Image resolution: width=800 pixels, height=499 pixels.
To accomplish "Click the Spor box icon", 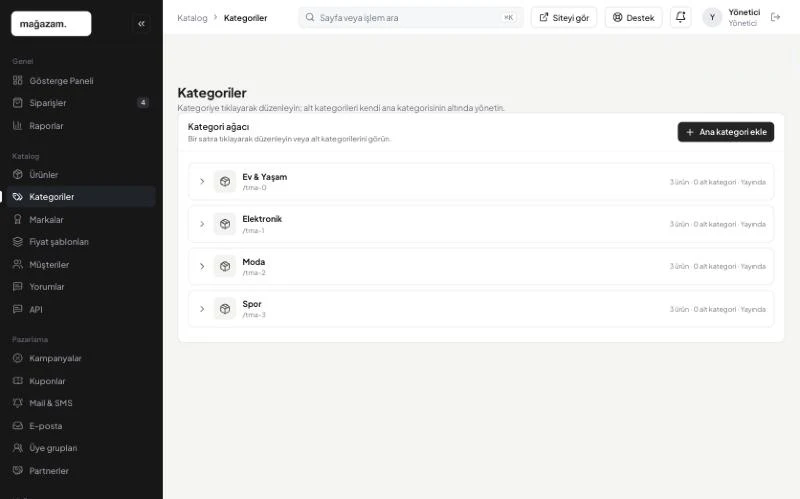I will (x=224, y=309).
